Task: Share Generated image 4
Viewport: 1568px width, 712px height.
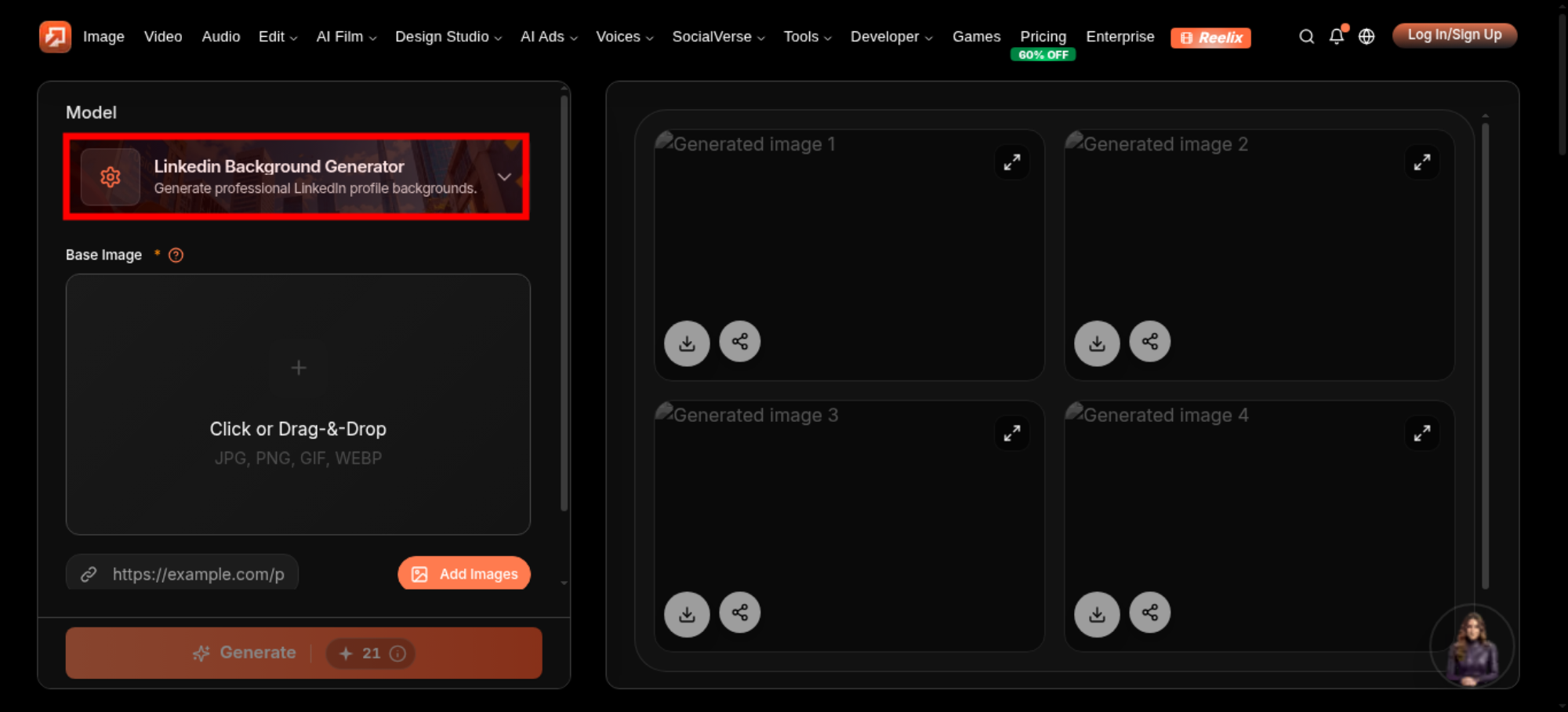Action: [1150, 612]
